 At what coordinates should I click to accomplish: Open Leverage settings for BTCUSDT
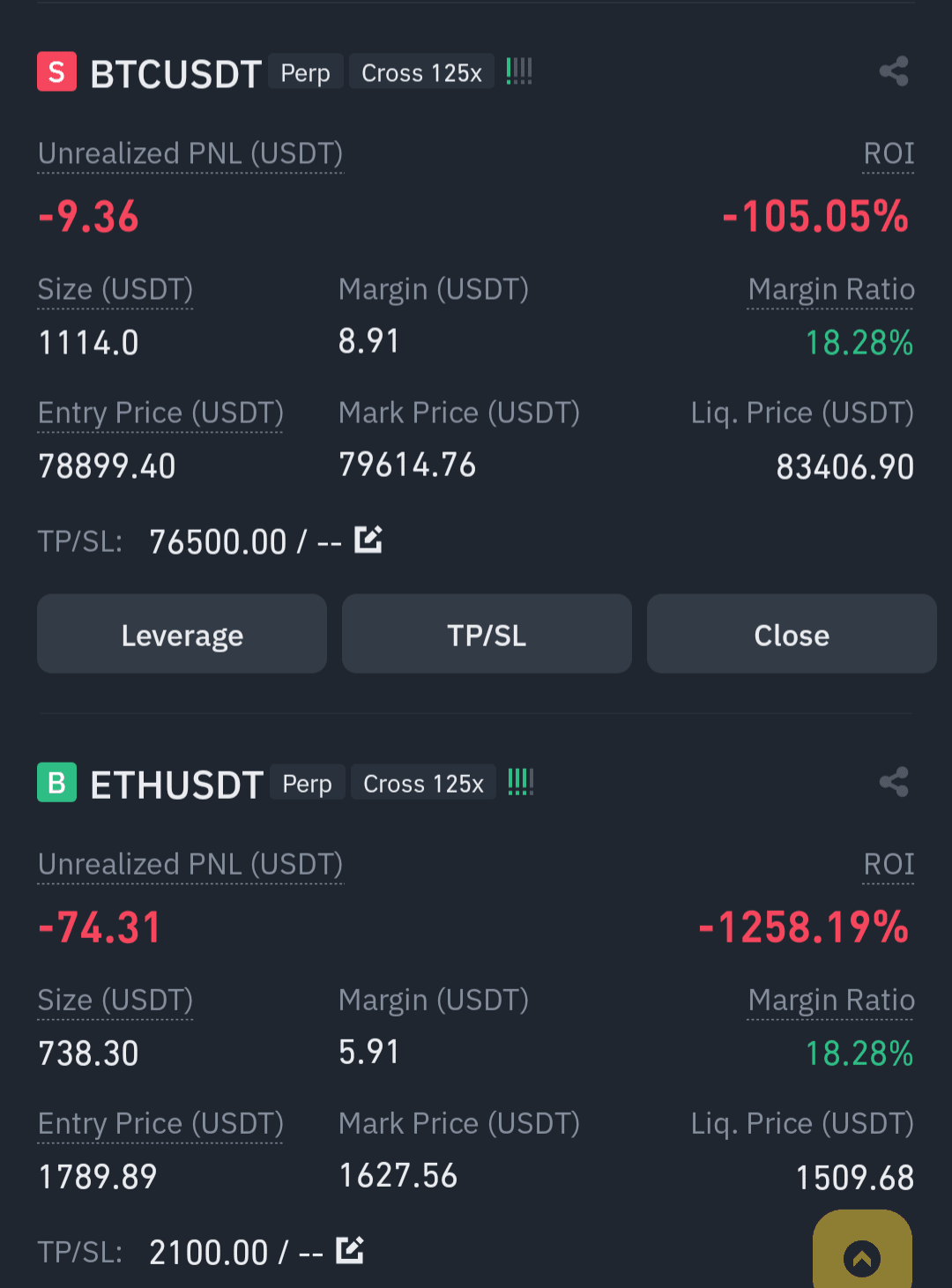[x=182, y=634]
